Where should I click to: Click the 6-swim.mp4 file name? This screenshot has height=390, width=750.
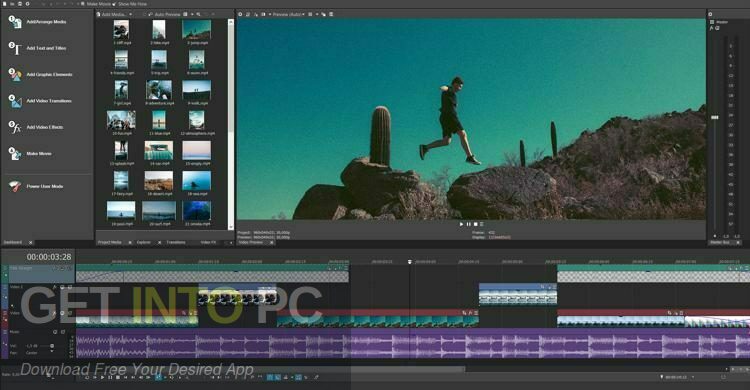(x=197, y=73)
